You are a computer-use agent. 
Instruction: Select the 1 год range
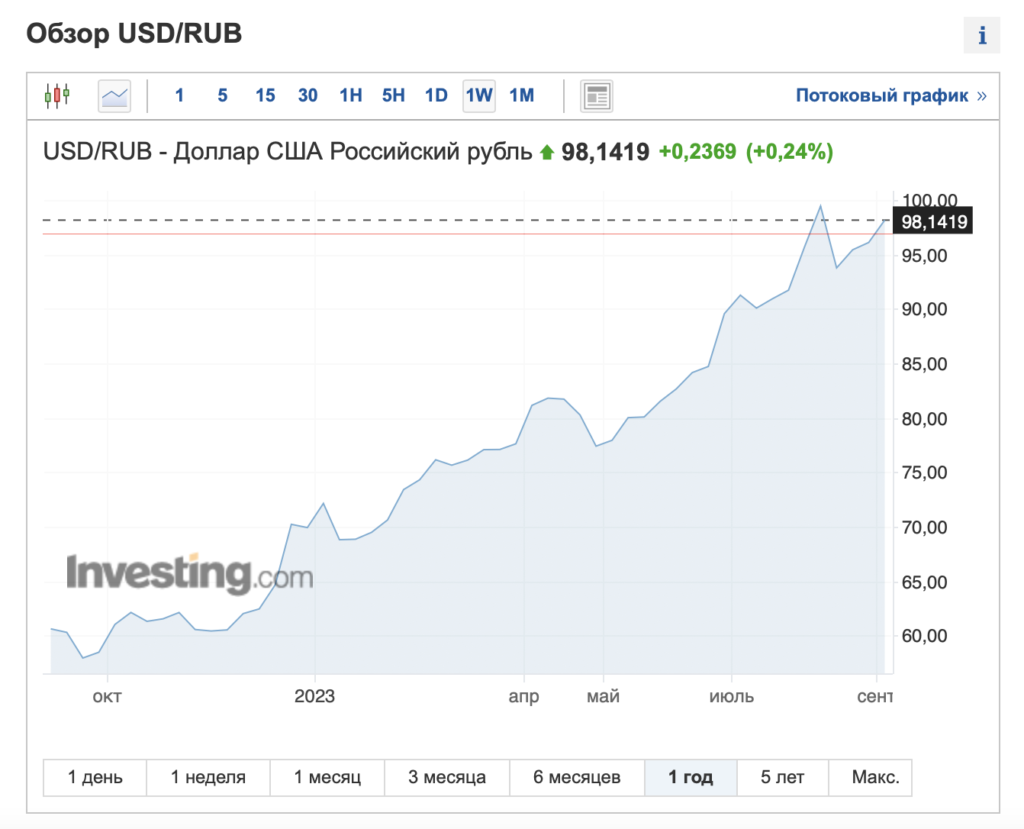[x=691, y=777]
